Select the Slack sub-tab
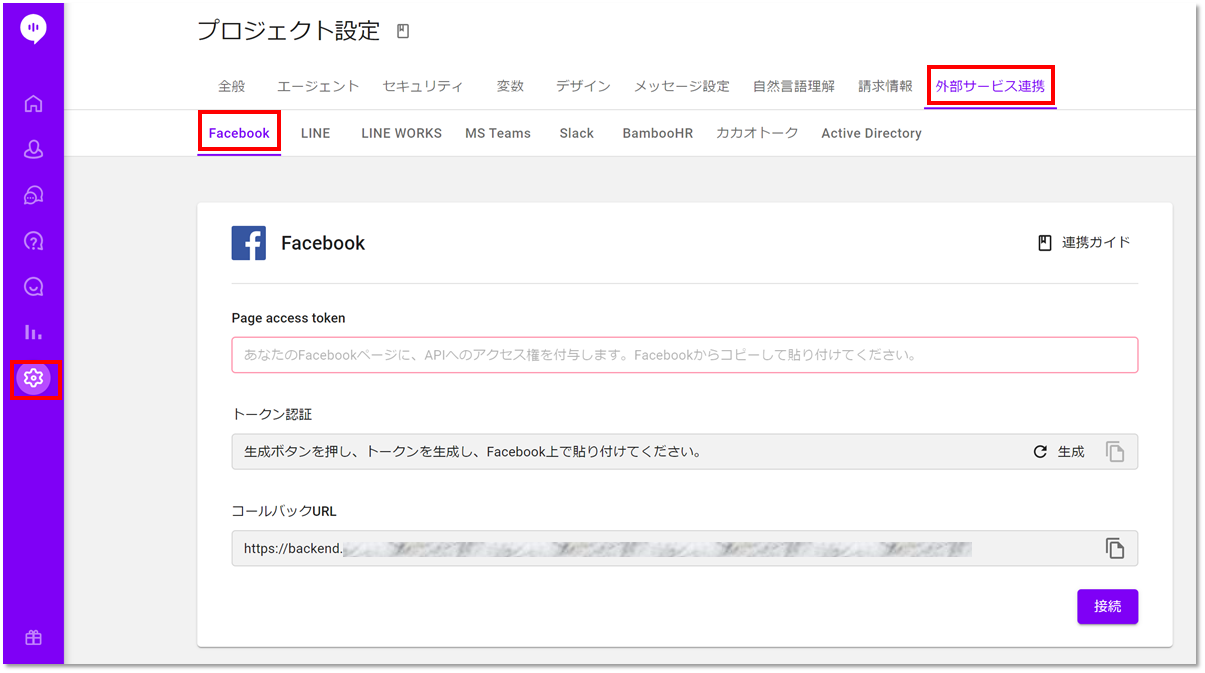This screenshot has width=1205, height=673. click(577, 133)
